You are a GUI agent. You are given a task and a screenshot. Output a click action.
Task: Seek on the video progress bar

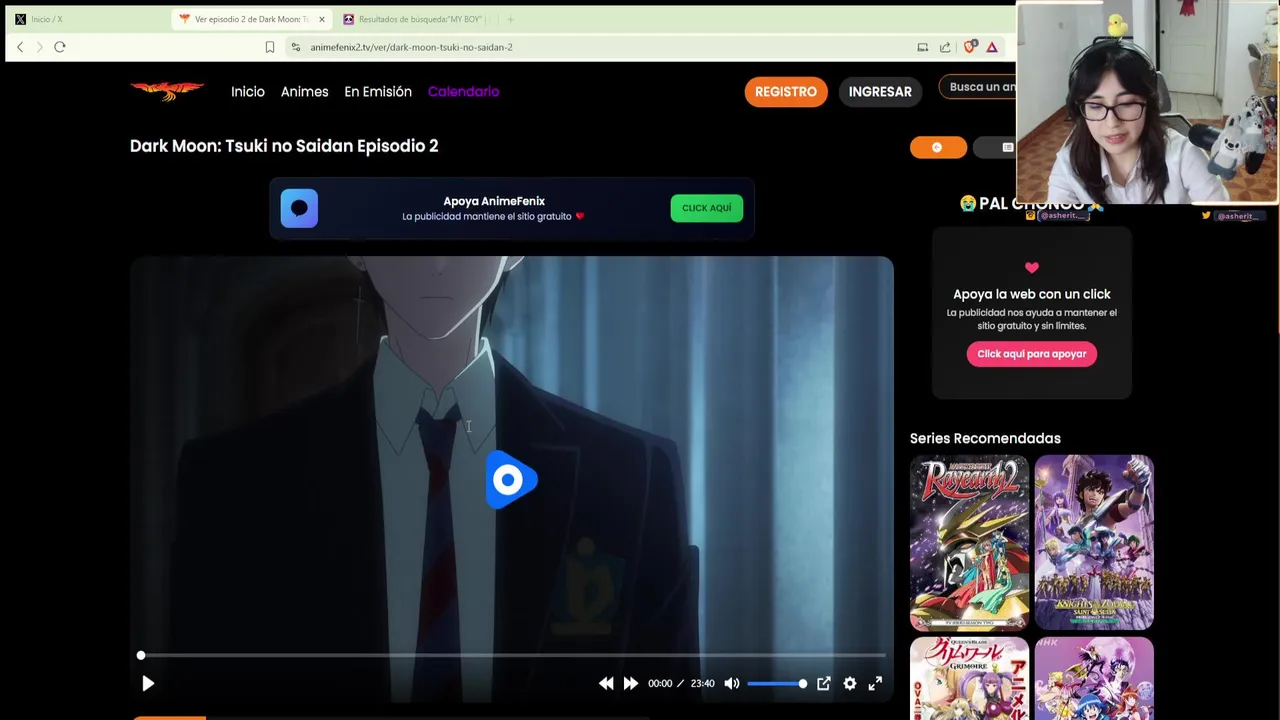pos(512,656)
